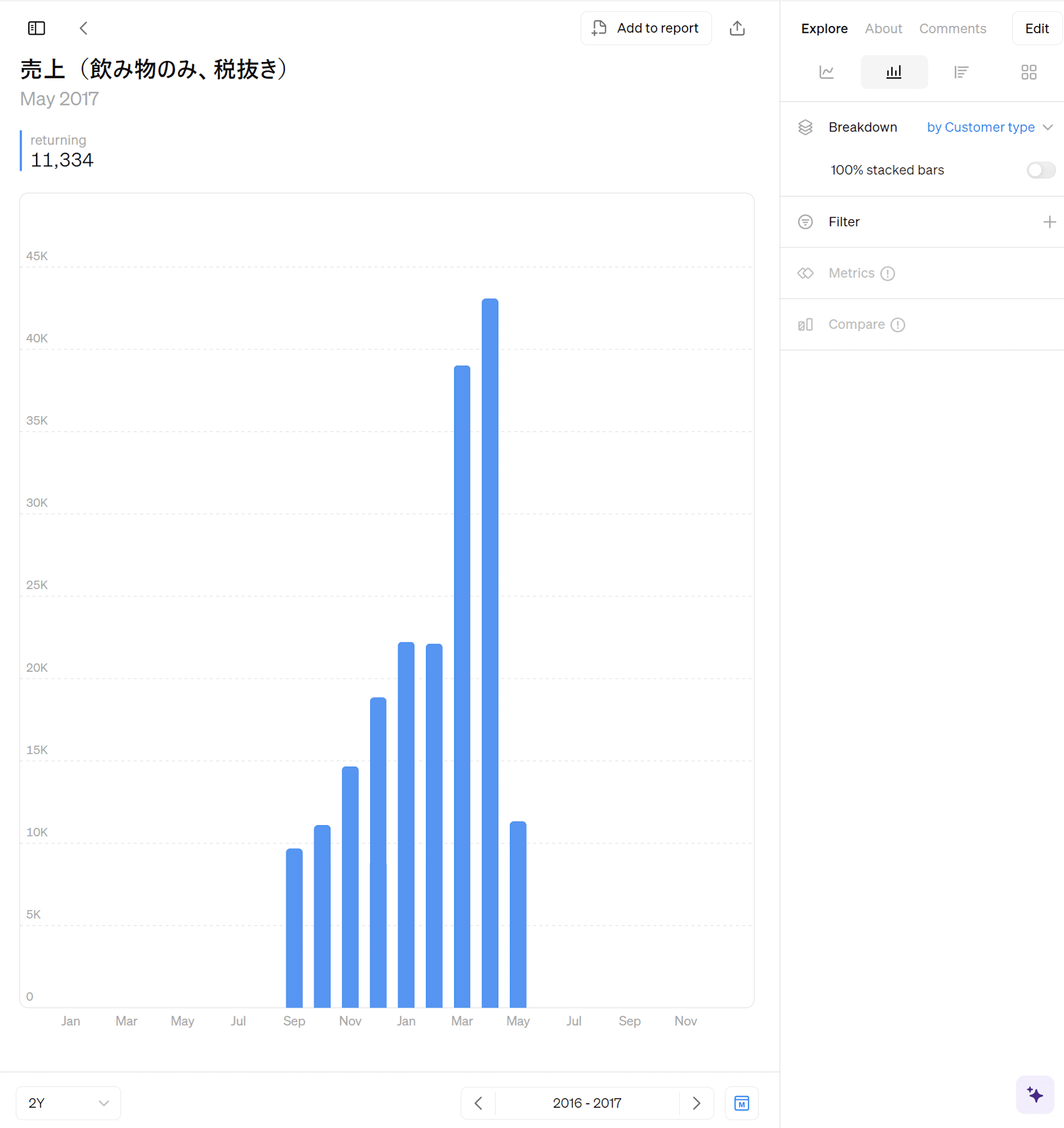
Task: Click the returning legend label
Action: coord(59,140)
